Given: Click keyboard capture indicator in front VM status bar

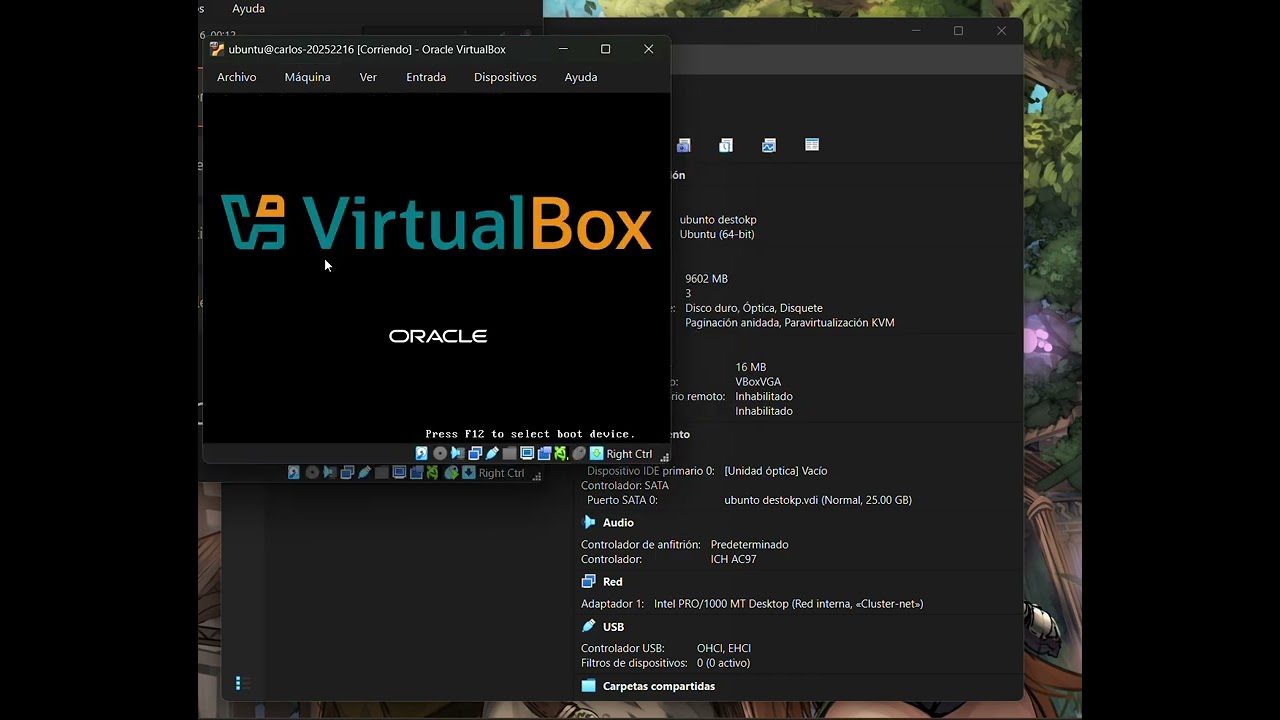Looking at the screenshot, I should (596, 454).
